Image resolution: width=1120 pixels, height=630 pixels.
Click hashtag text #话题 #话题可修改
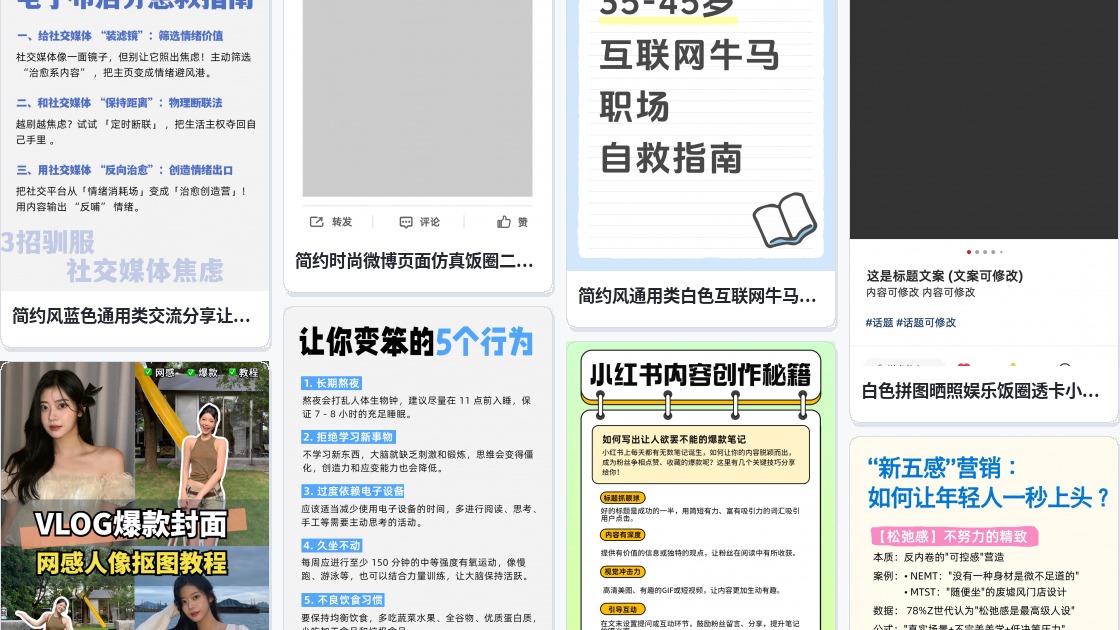click(x=911, y=323)
